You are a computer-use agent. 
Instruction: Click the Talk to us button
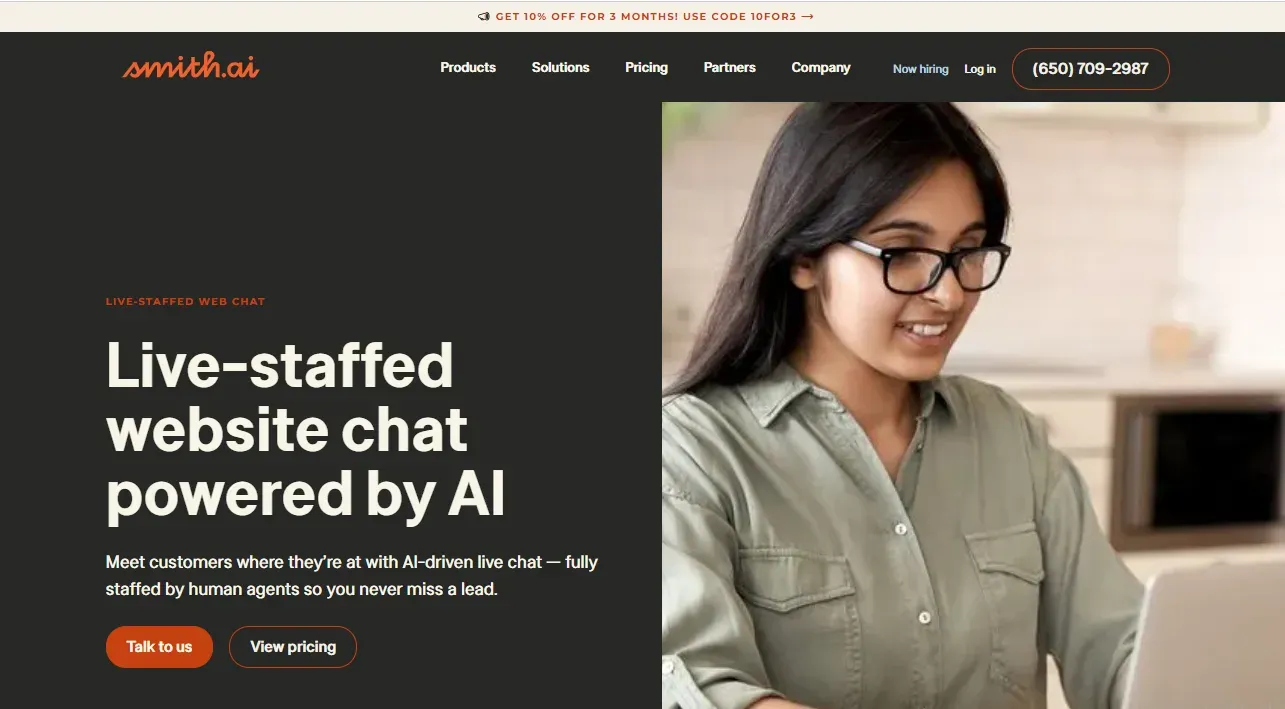159,647
